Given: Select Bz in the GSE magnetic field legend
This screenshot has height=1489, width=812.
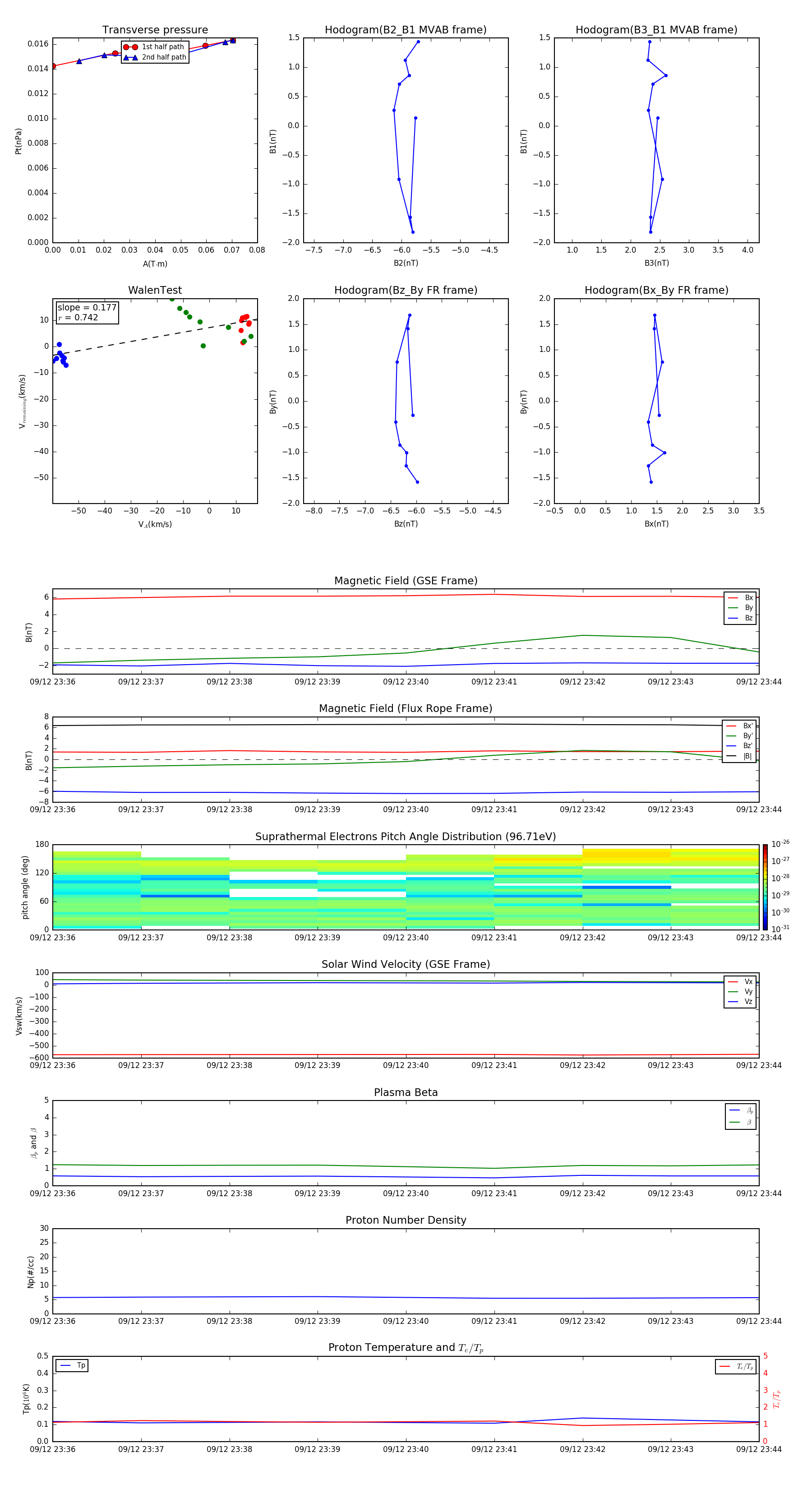Looking at the screenshot, I should pyautogui.click(x=740, y=619).
